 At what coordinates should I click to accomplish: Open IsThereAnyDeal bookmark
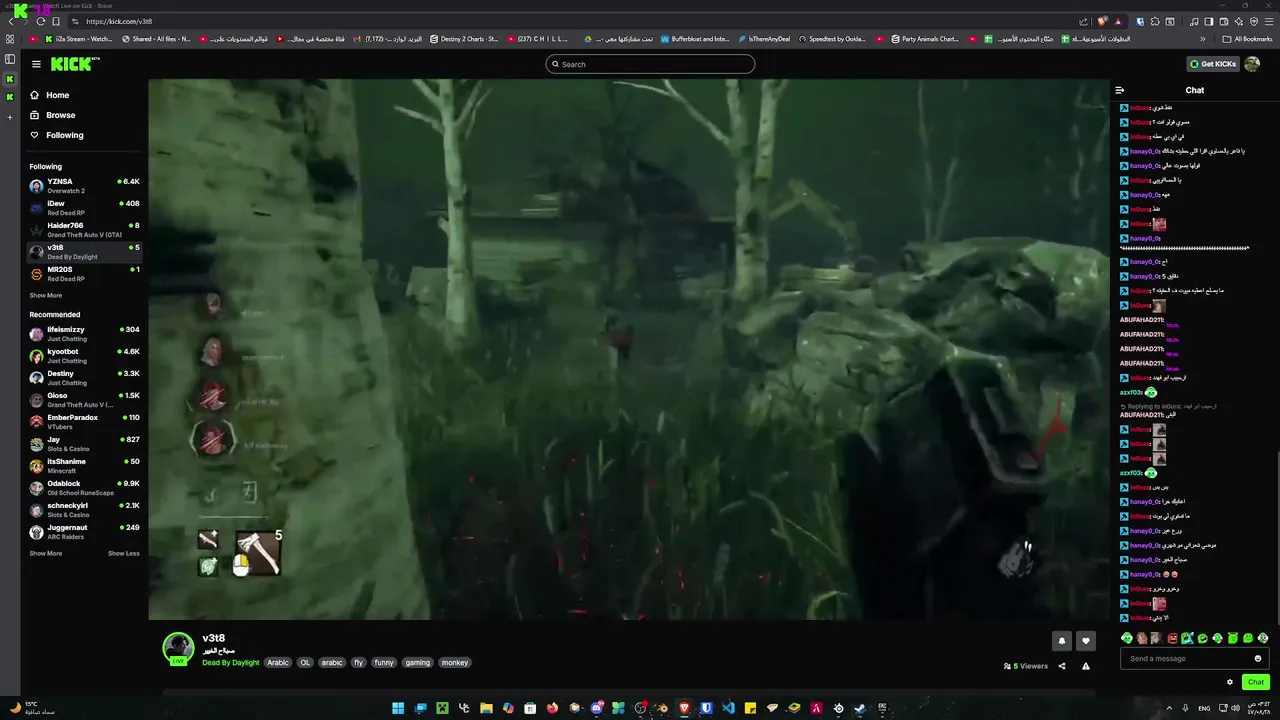pos(764,39)
